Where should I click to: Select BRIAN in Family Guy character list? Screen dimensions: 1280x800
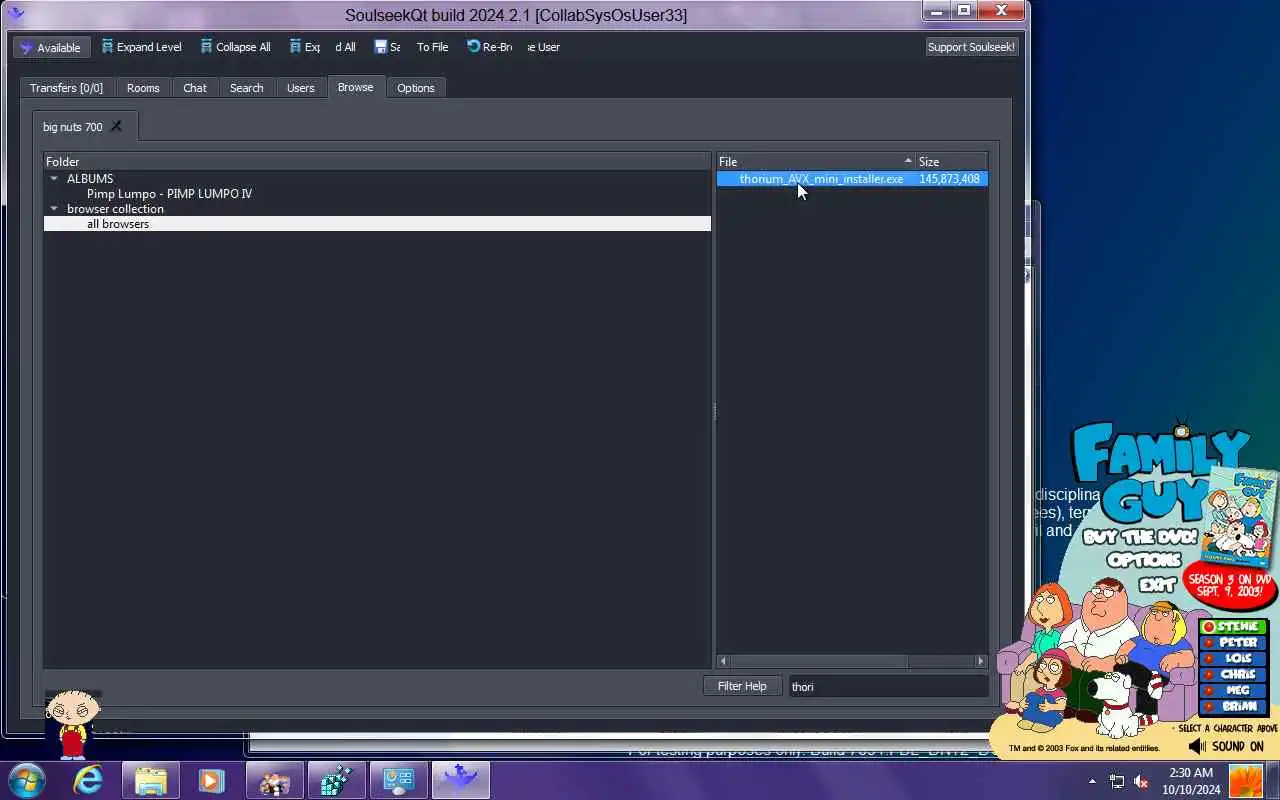[1232, 707]
